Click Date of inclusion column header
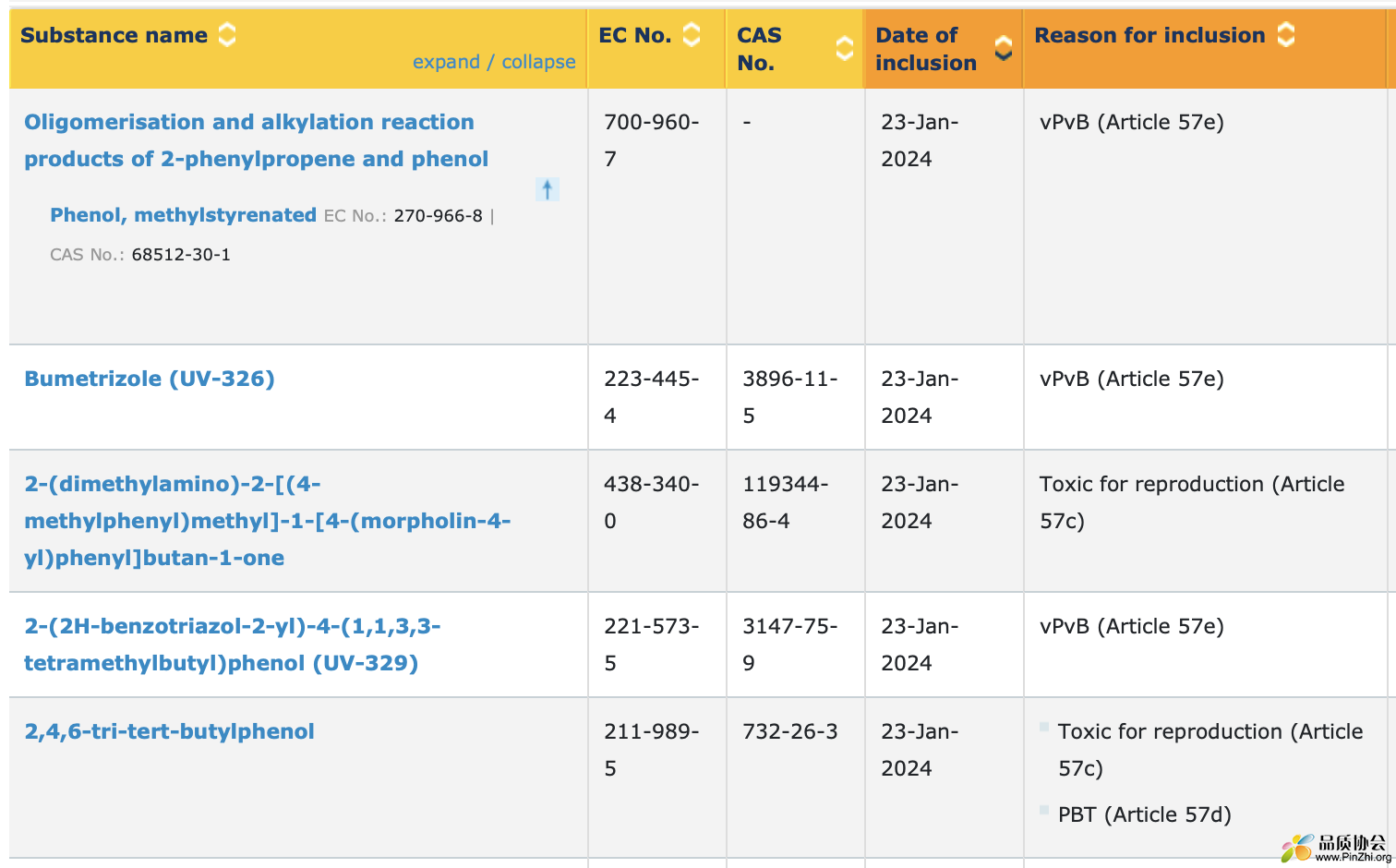The height and width of the screenshot is (868, 1396). pyautogui.click(x=925, y=48)
